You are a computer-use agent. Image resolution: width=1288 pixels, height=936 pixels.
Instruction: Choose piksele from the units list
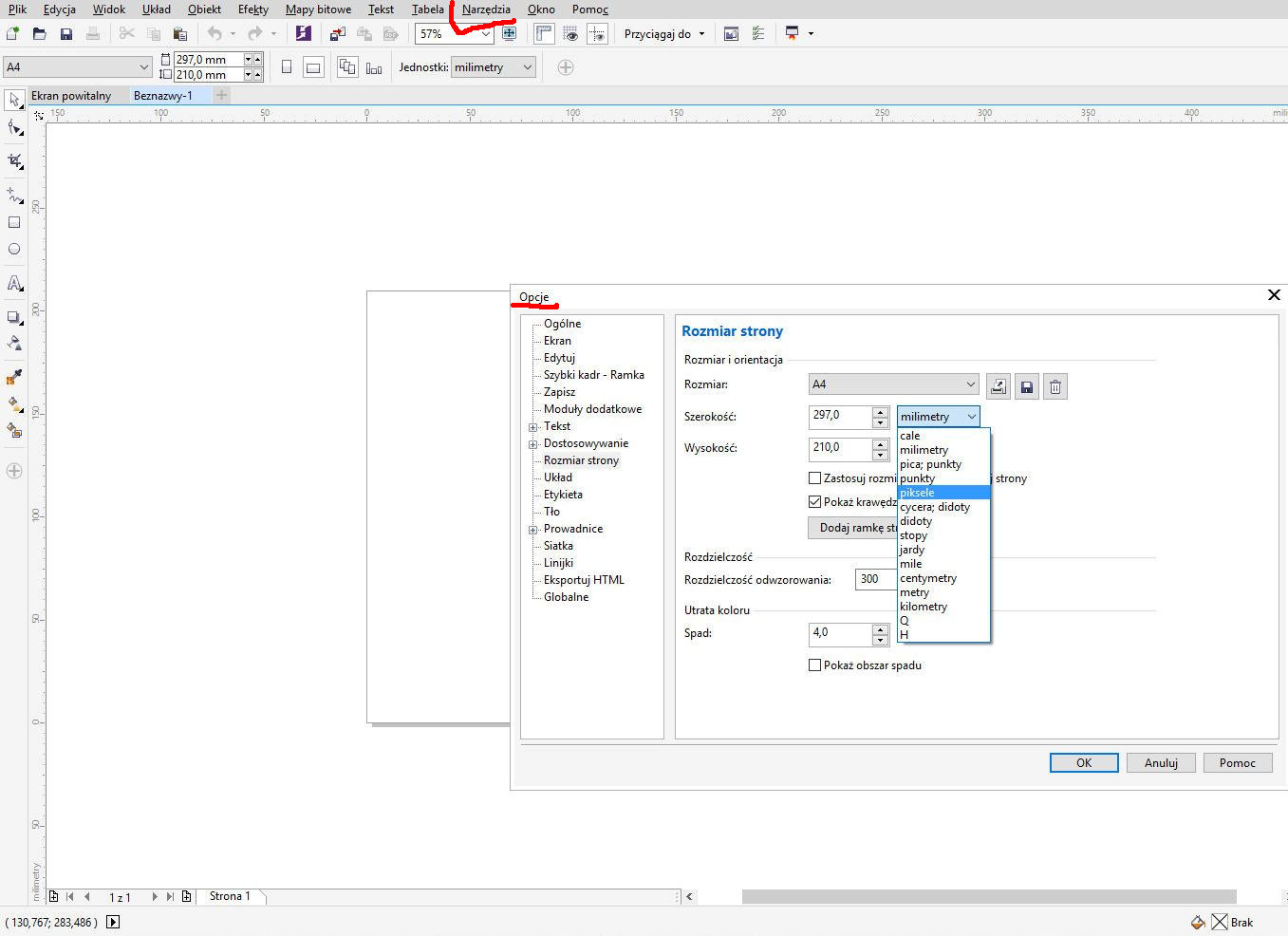[x=918, y=493]
